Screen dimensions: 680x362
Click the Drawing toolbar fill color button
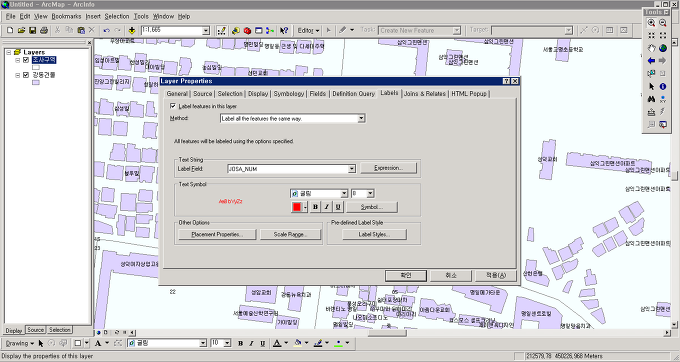(x=298, y=343)
